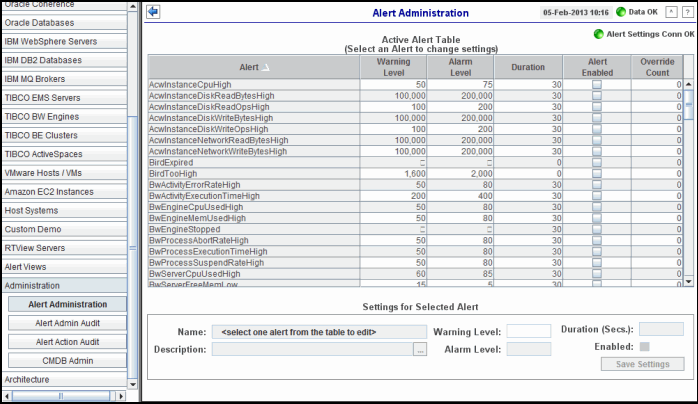This screenshot has width=698, height=404.
Task: Open Amazon EC2 Instances section
Action: (x=65, y=192)
